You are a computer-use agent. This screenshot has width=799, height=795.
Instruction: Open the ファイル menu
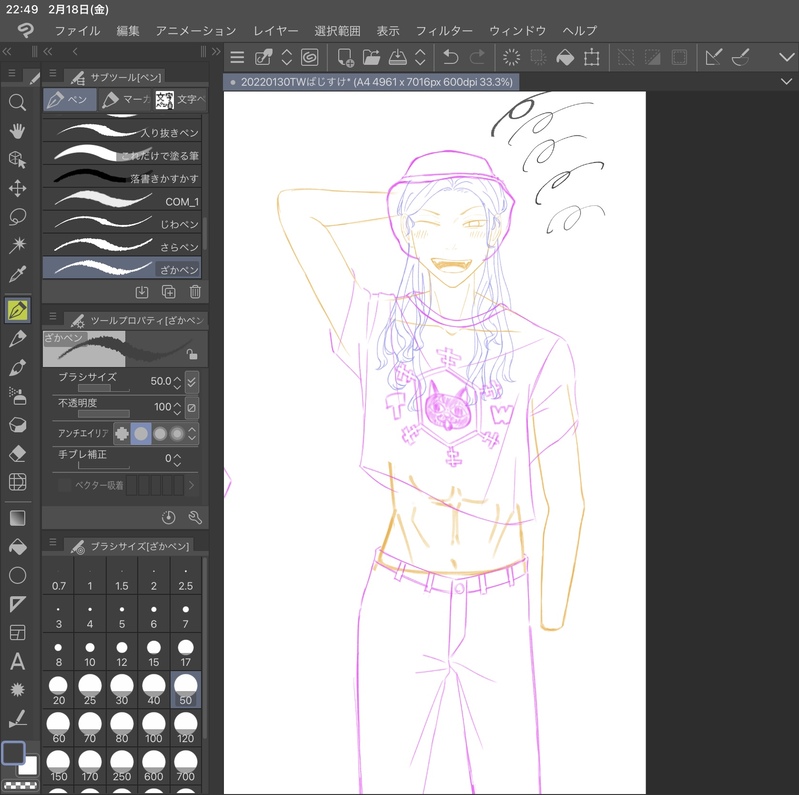click(x=77, y=31)
